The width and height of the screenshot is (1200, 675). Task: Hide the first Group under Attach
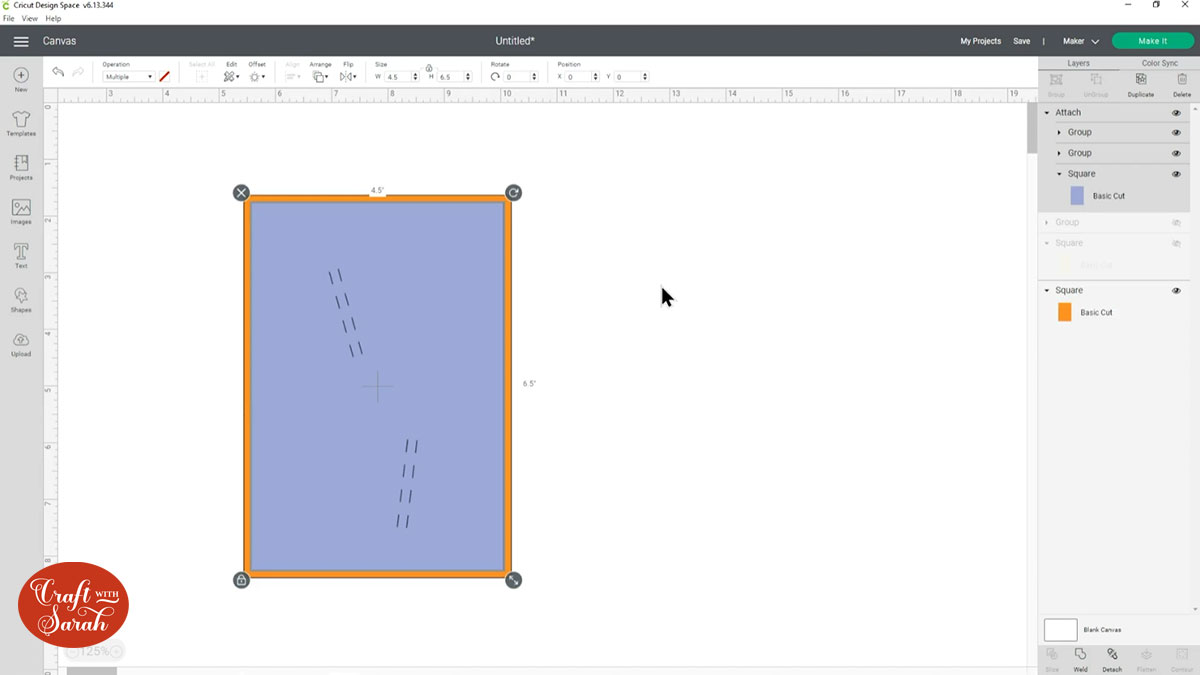click(1176, 132)
